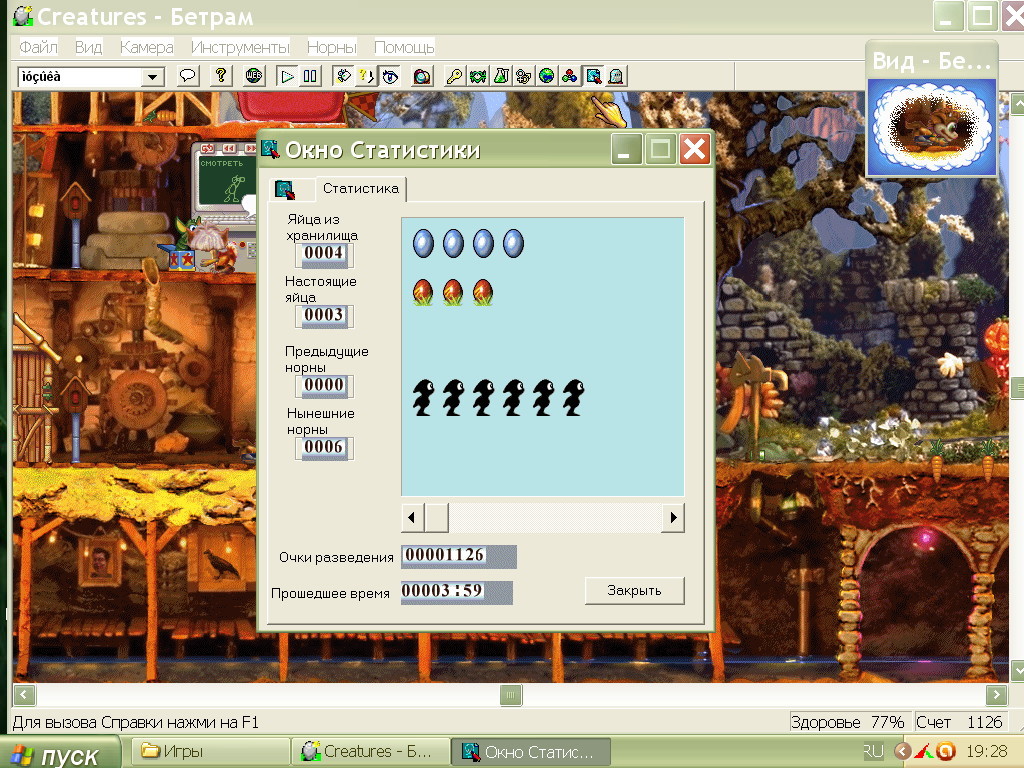Click the computer monitor in game scene
The width and height of the screenshot is (1024, 768).
pyautogui.click(x=224, y=185)
